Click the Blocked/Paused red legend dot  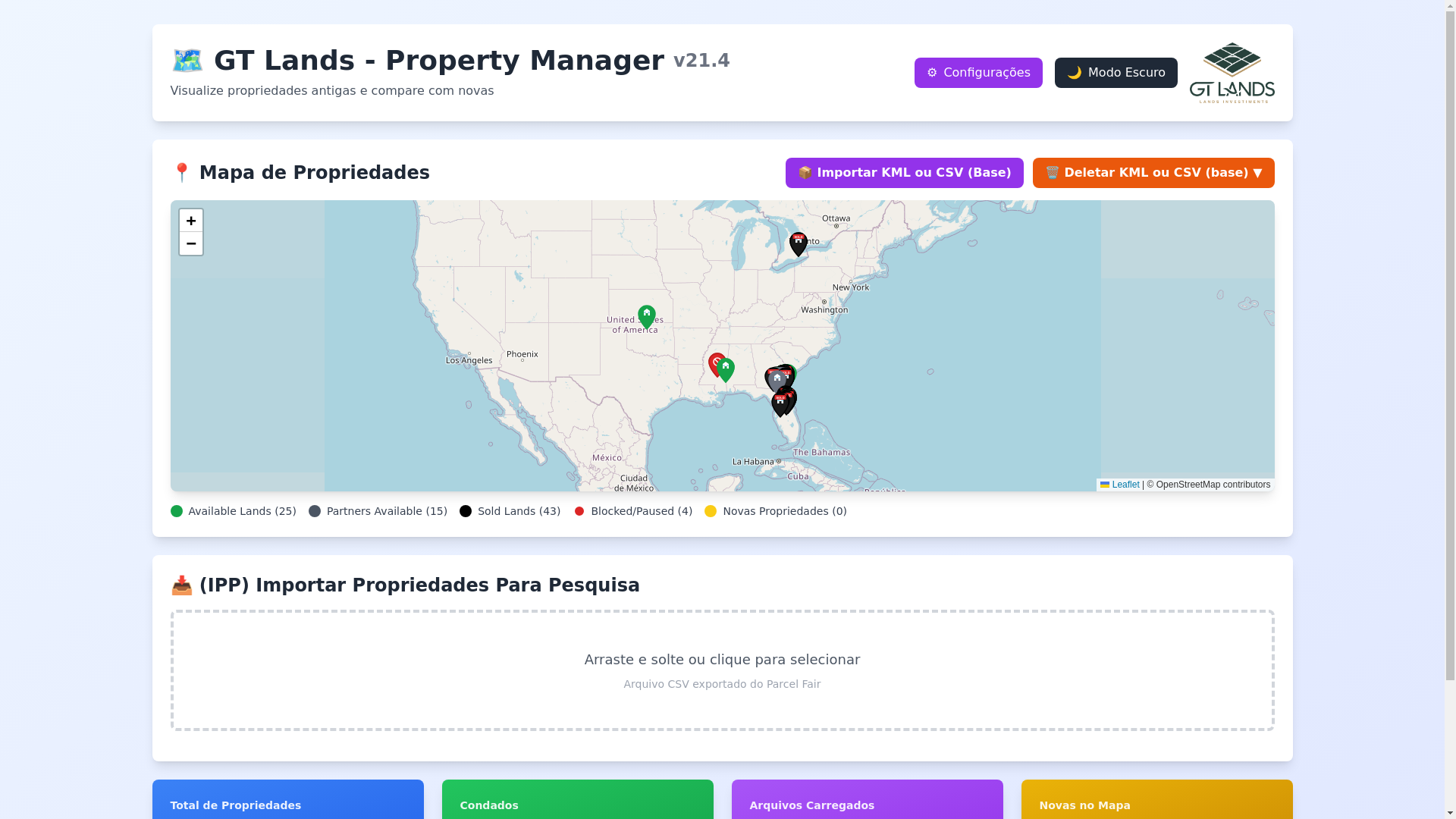[579, 511]
